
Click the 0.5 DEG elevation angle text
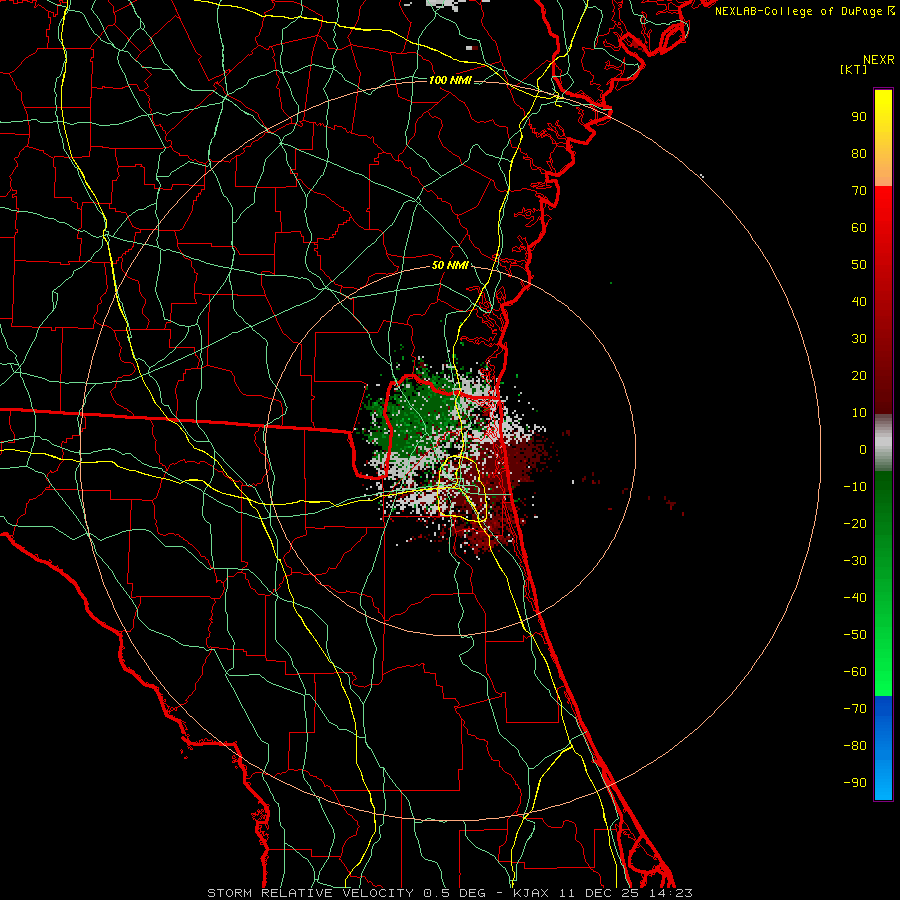click(455, 893)
